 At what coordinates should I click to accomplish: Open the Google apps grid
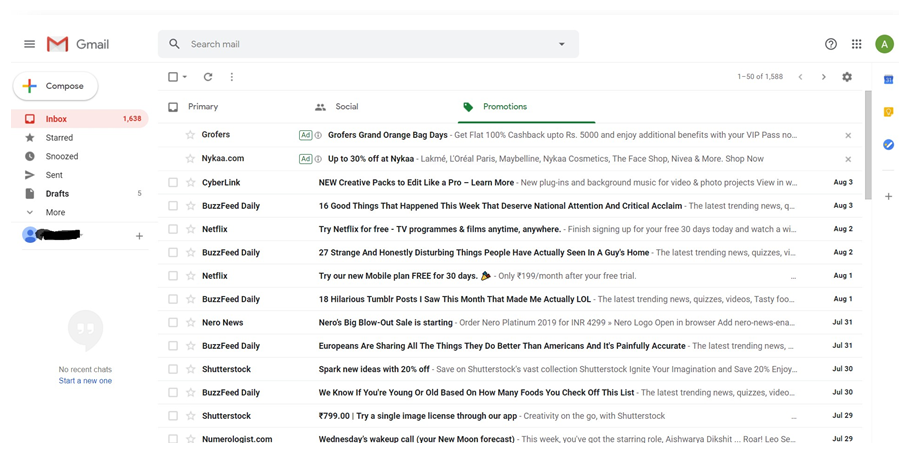click(x=857, y=44)
